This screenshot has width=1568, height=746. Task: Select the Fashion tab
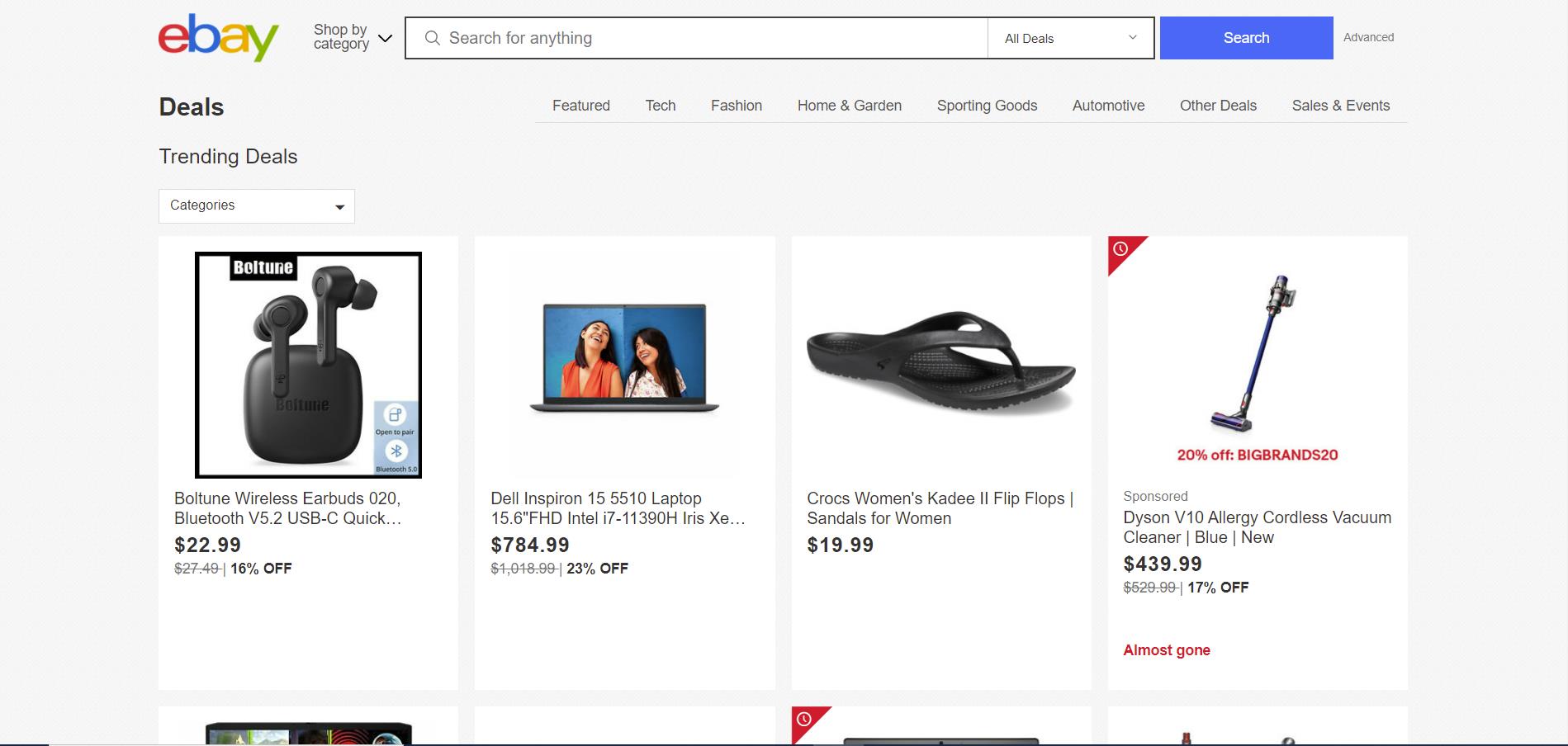click(x=737, y=106)
